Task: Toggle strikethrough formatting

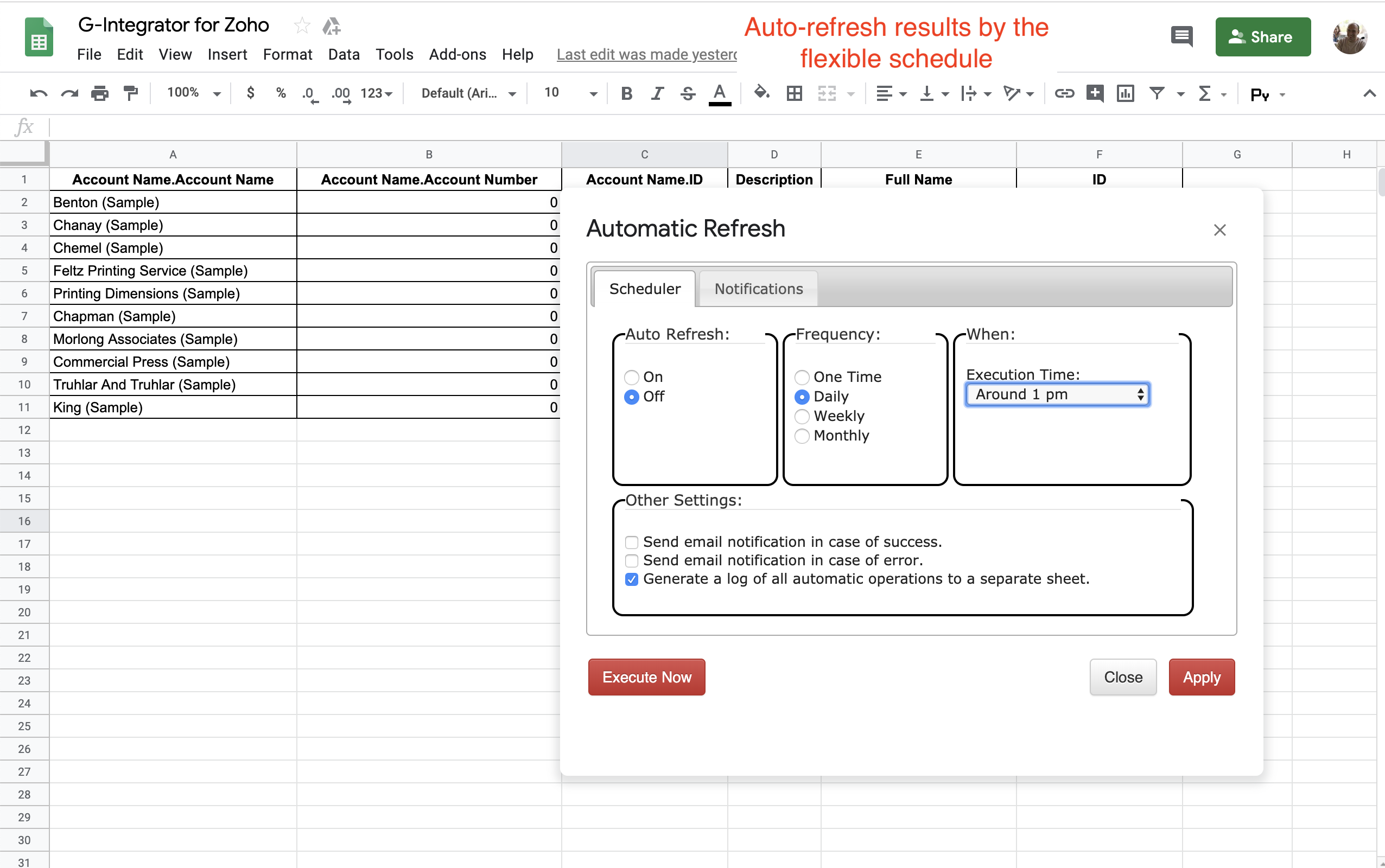Action: point(688,93)
